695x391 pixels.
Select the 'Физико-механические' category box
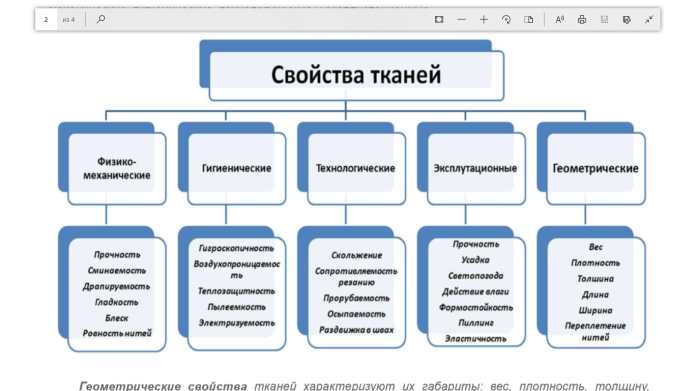point(117,168)
